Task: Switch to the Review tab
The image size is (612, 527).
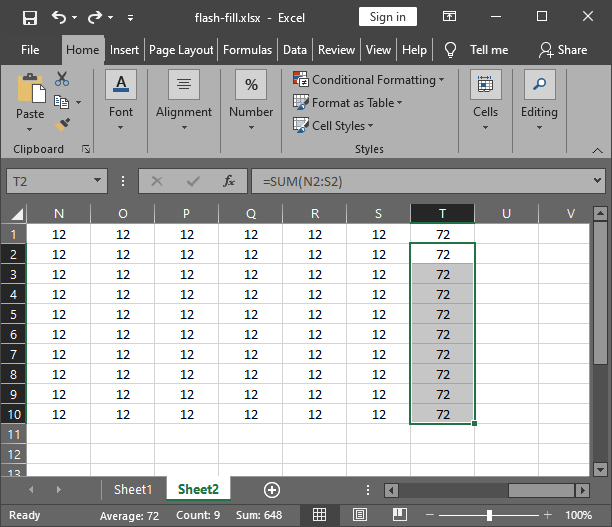Action: point(336,50)
